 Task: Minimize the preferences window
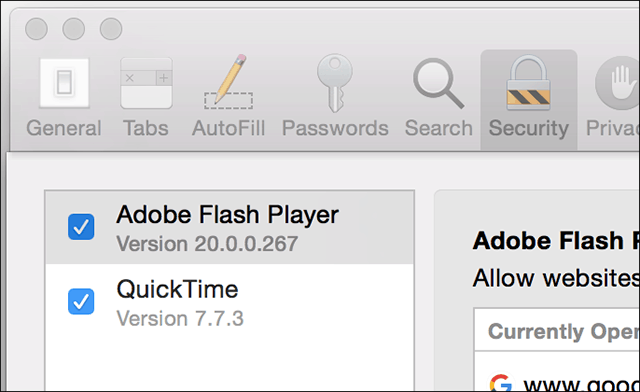click(73, 29)
